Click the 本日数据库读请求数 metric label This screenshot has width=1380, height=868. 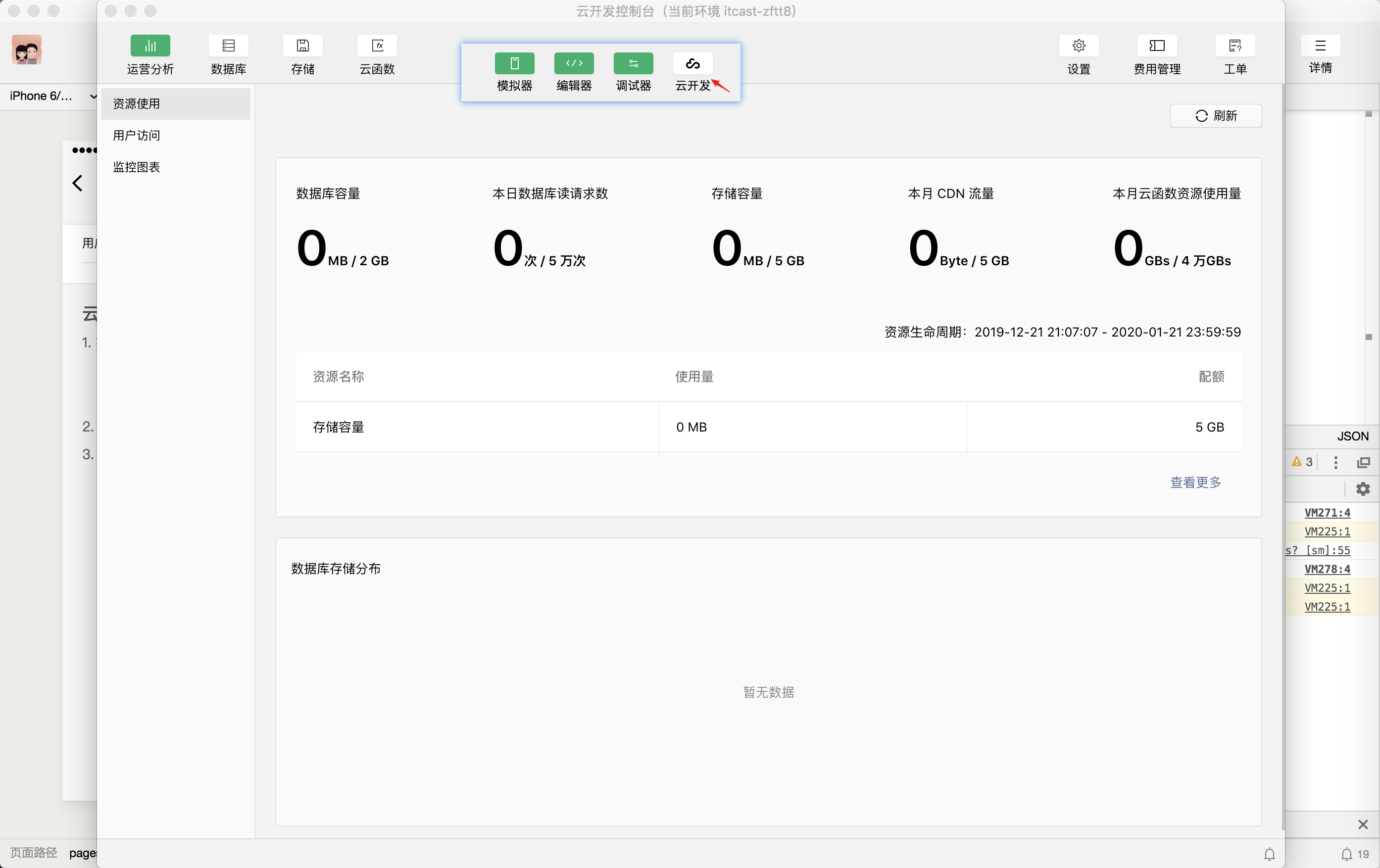pos(550,193)
